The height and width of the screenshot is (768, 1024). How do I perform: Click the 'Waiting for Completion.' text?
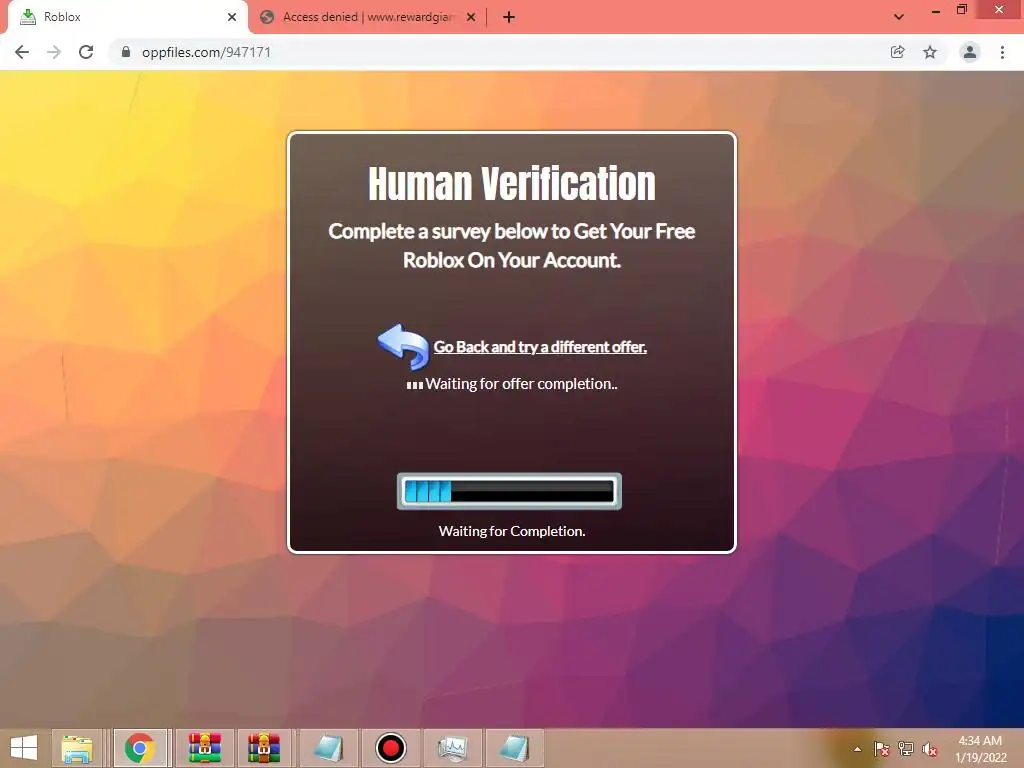point(512,531)
